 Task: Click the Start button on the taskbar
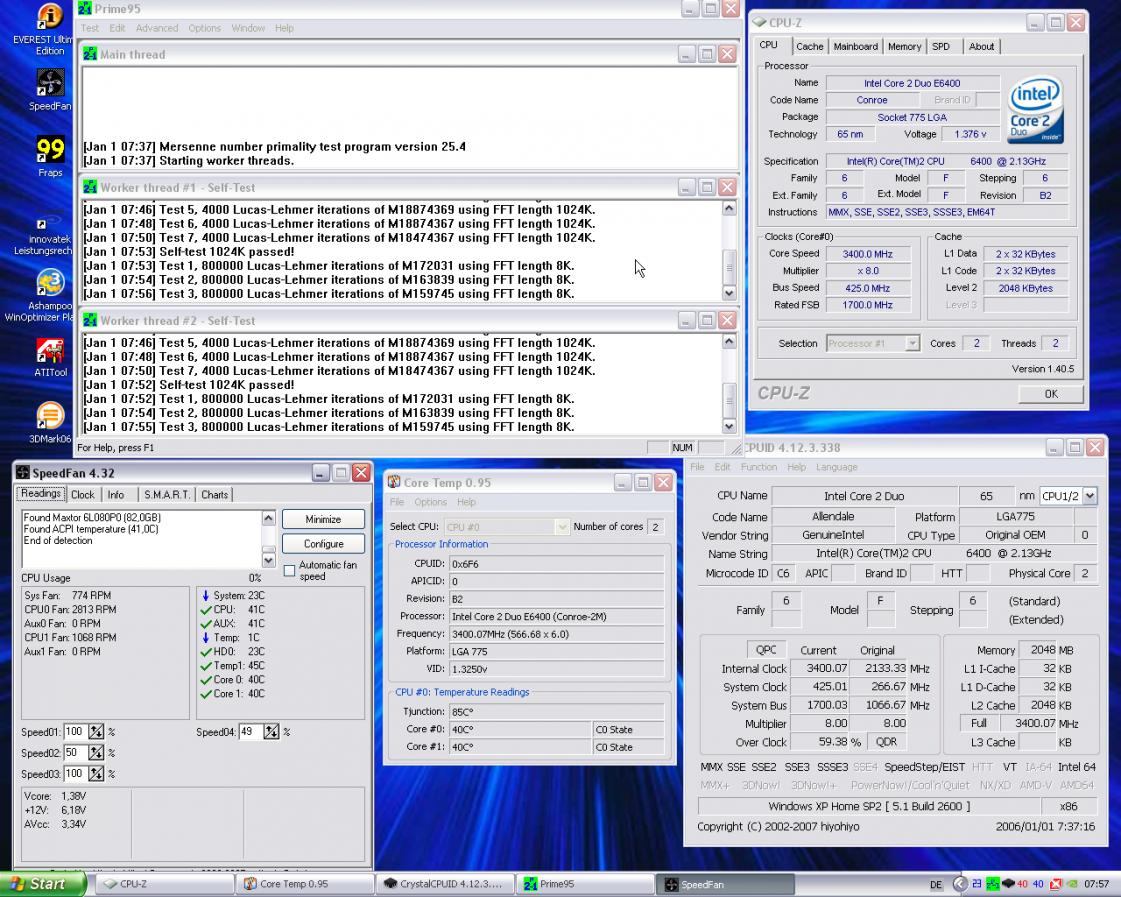[43, 884]
